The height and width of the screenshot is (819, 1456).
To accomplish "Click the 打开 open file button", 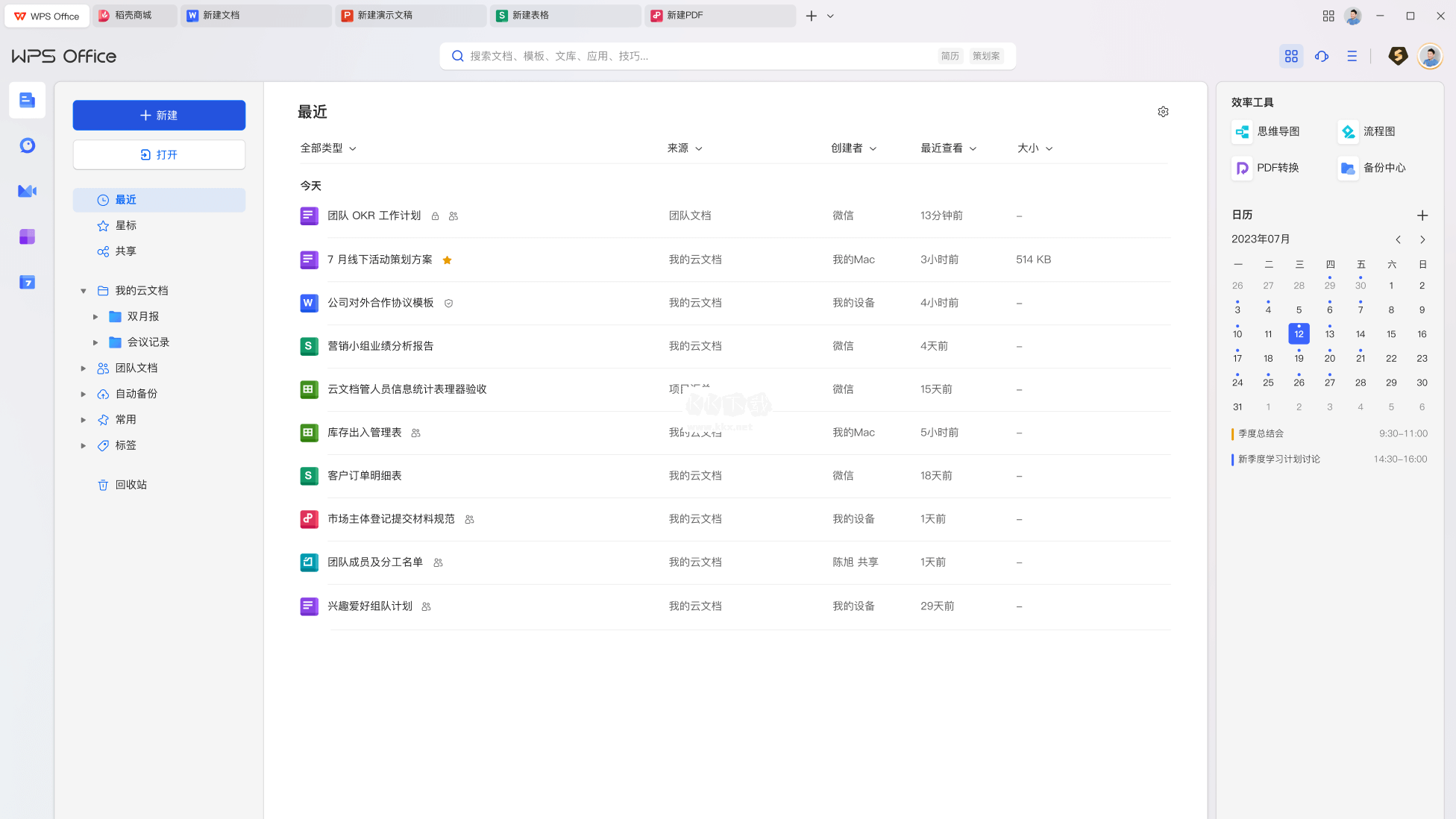I will (x=159, y=154).
